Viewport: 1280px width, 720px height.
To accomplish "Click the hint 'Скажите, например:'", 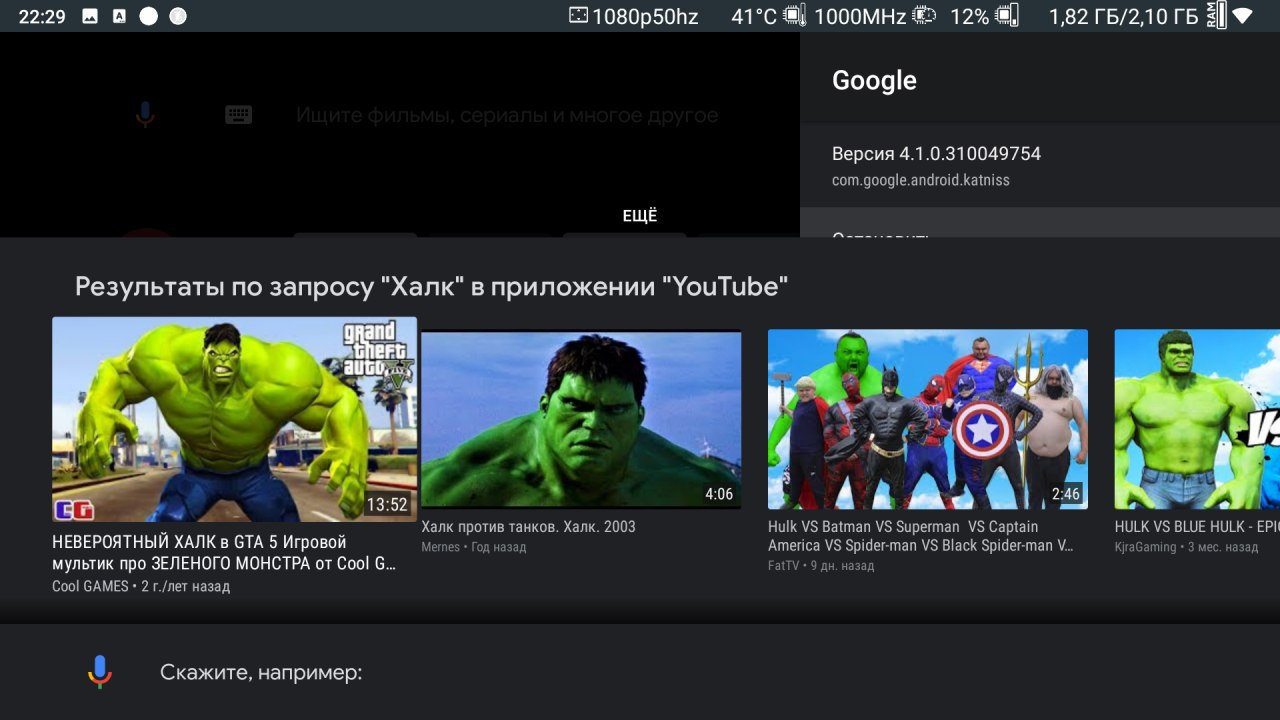I will click(261, 673).
